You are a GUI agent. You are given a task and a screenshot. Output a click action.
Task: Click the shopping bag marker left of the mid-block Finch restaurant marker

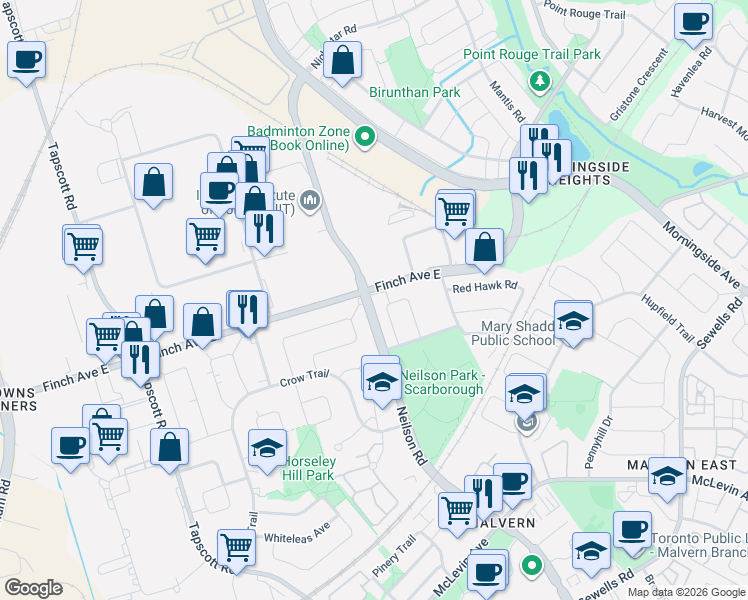click(x=203, y=322)
